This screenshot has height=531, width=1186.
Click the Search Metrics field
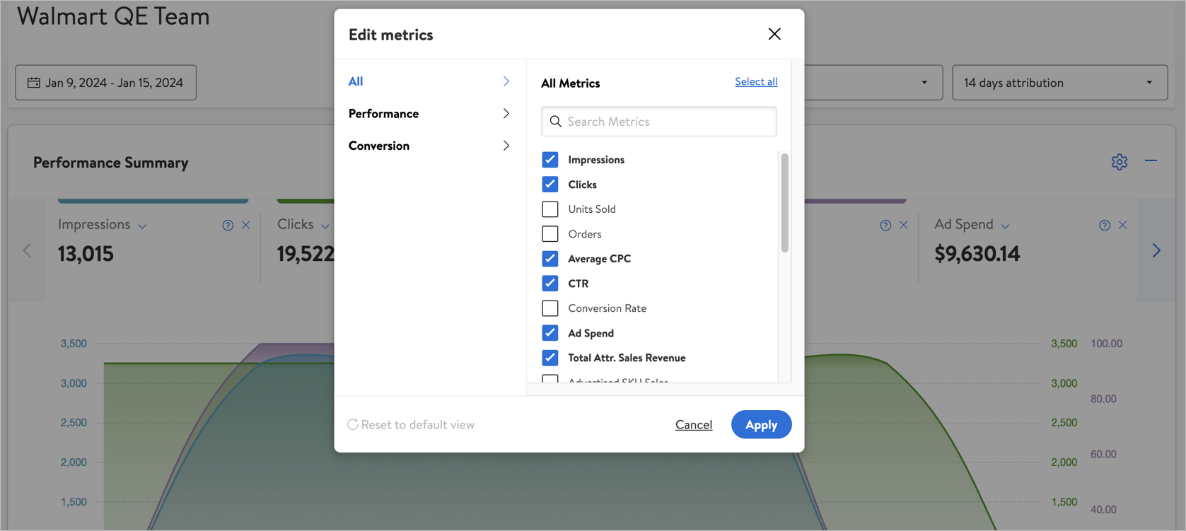(x=660, y=122)
